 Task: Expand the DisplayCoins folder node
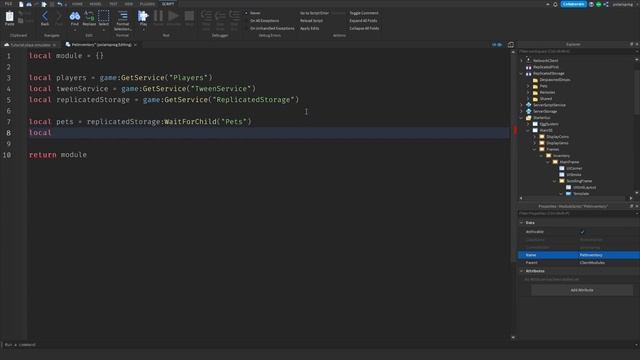coord(535,137)
